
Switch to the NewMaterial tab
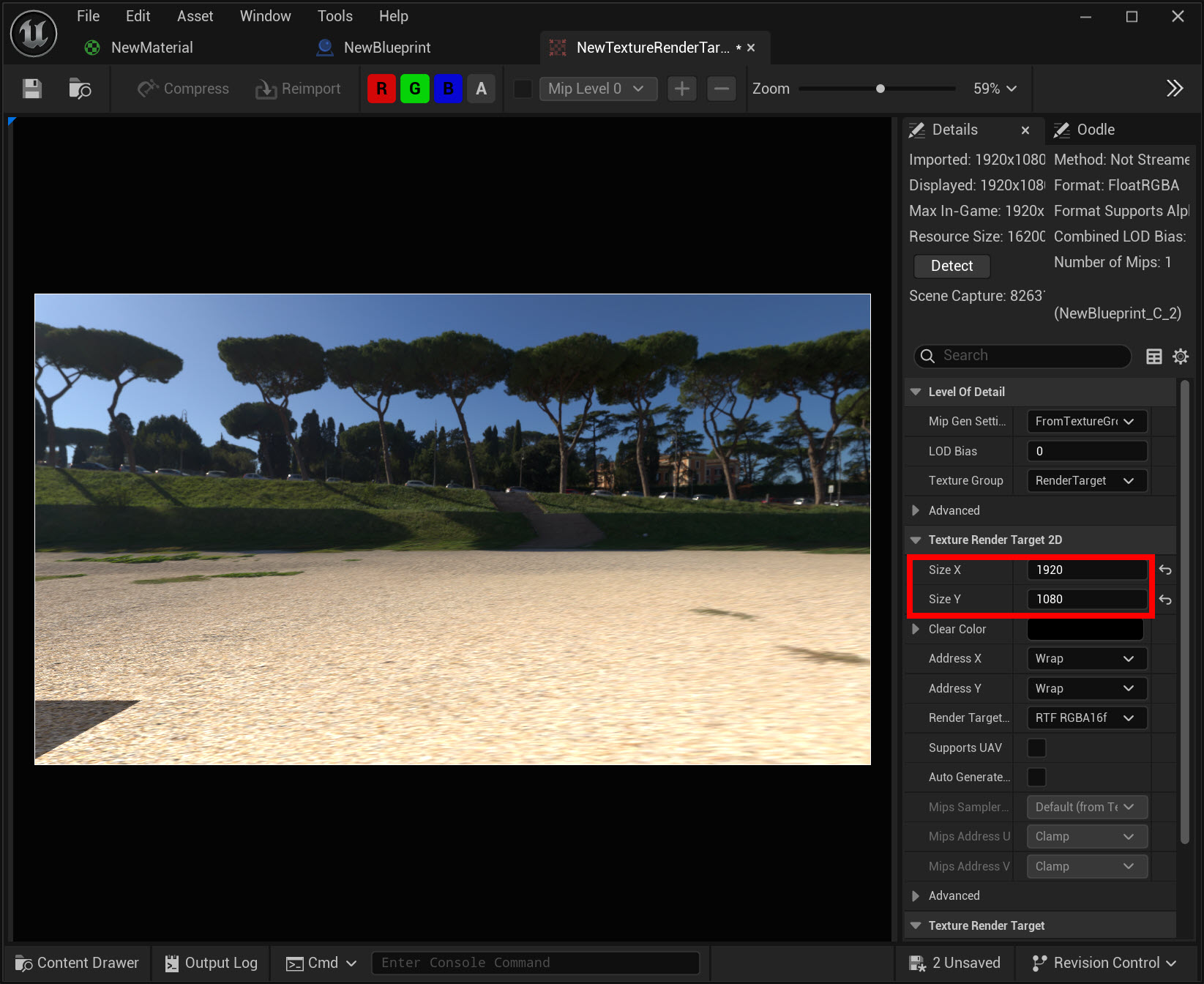(x=139, y=48)
